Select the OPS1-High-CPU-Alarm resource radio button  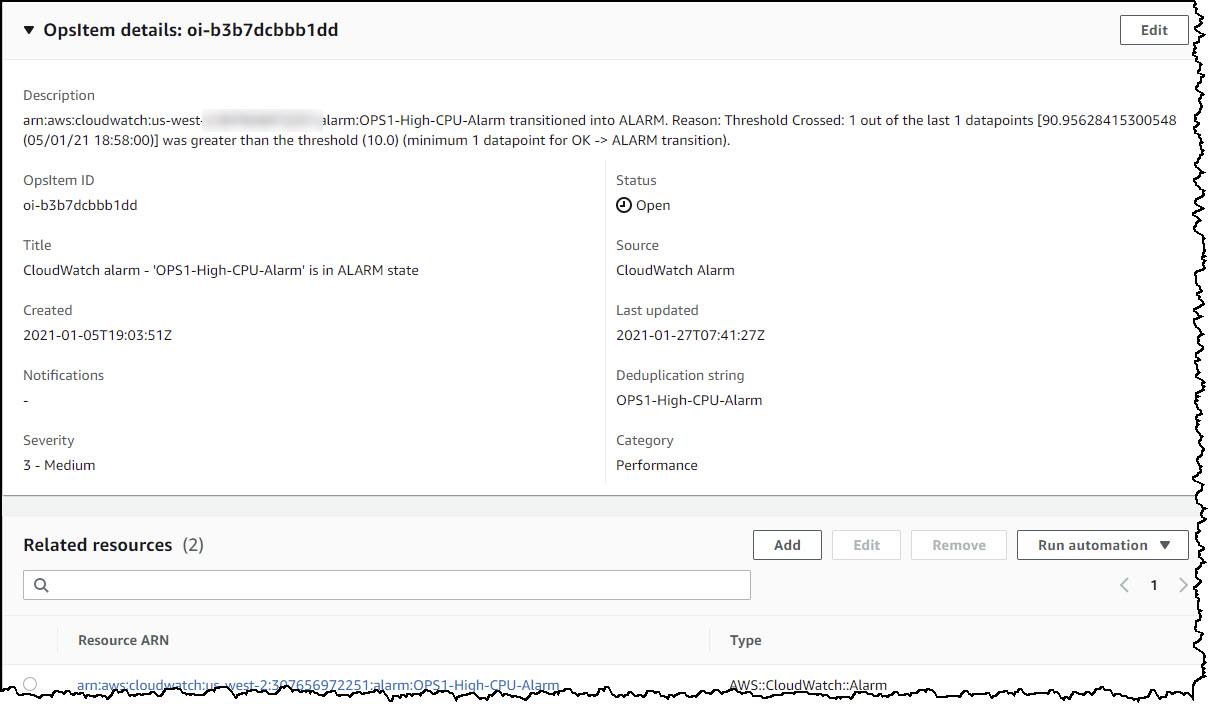click(x=30, y=684)
